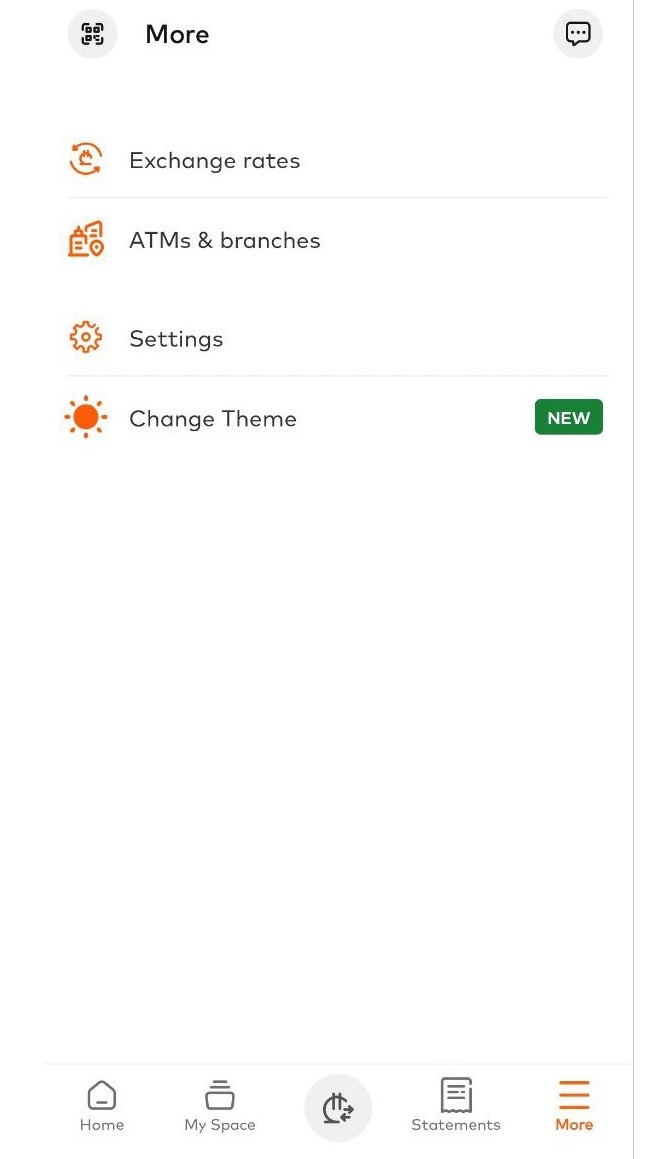Open the Exchange rates menu item
This screenshot has height=1159, width=653.
(215, 161)
